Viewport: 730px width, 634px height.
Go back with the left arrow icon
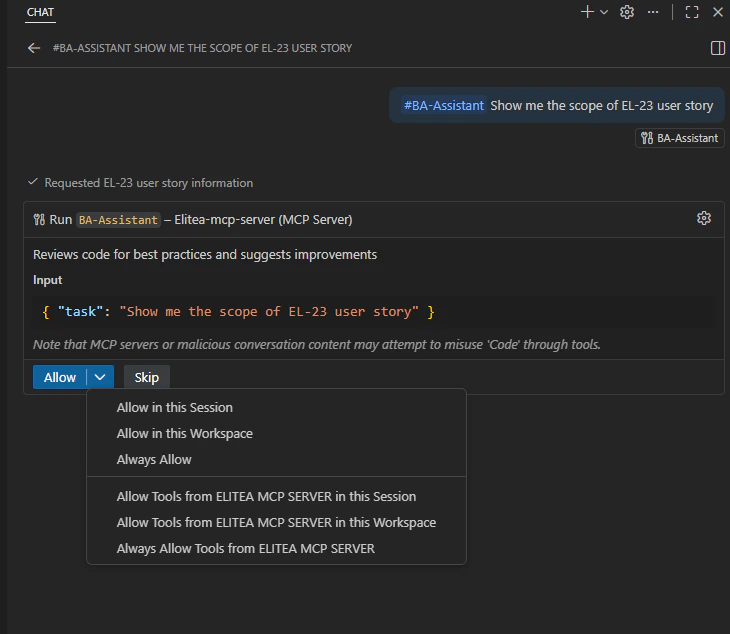tap(34, 48)
